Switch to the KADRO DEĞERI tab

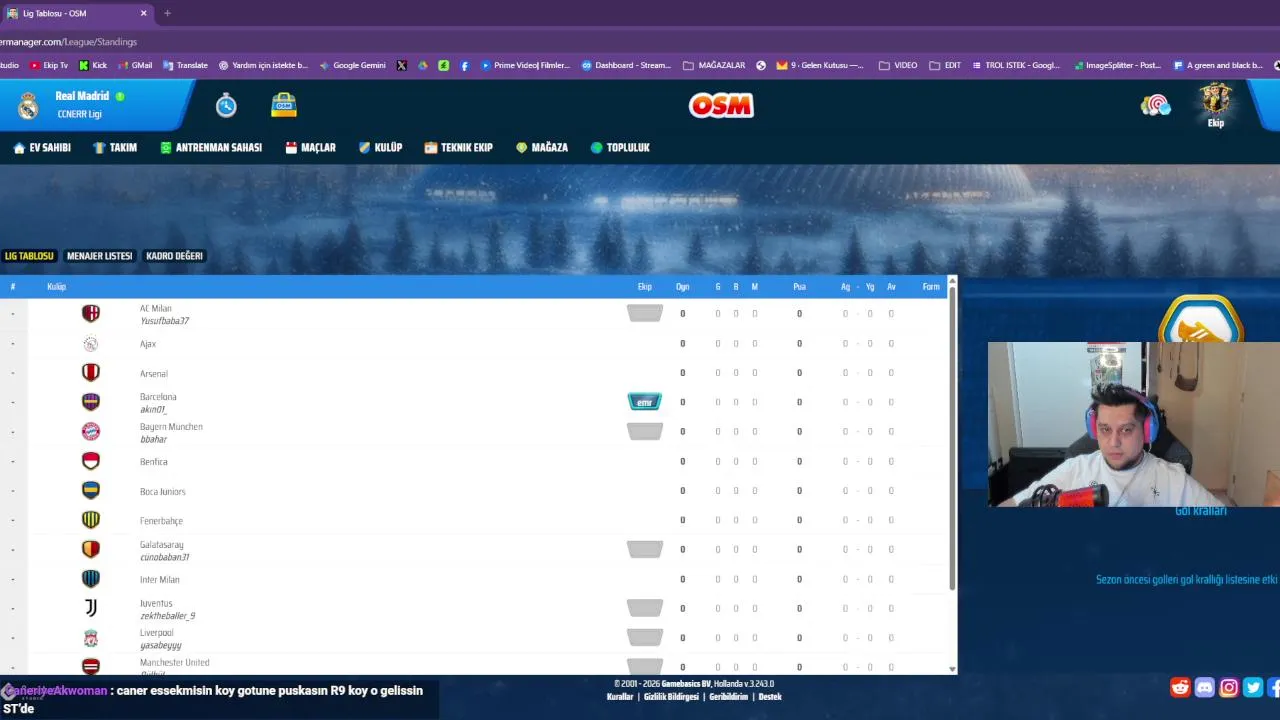(x=174, y=256)
